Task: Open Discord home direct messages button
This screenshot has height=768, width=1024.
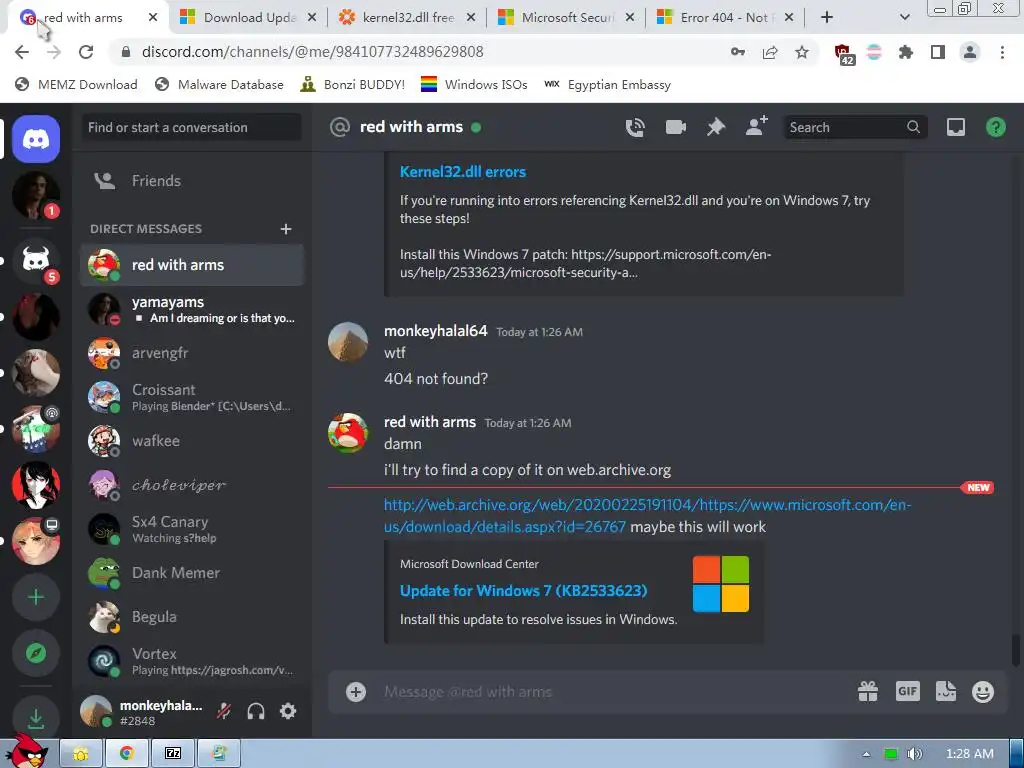Action: (36, 139)
